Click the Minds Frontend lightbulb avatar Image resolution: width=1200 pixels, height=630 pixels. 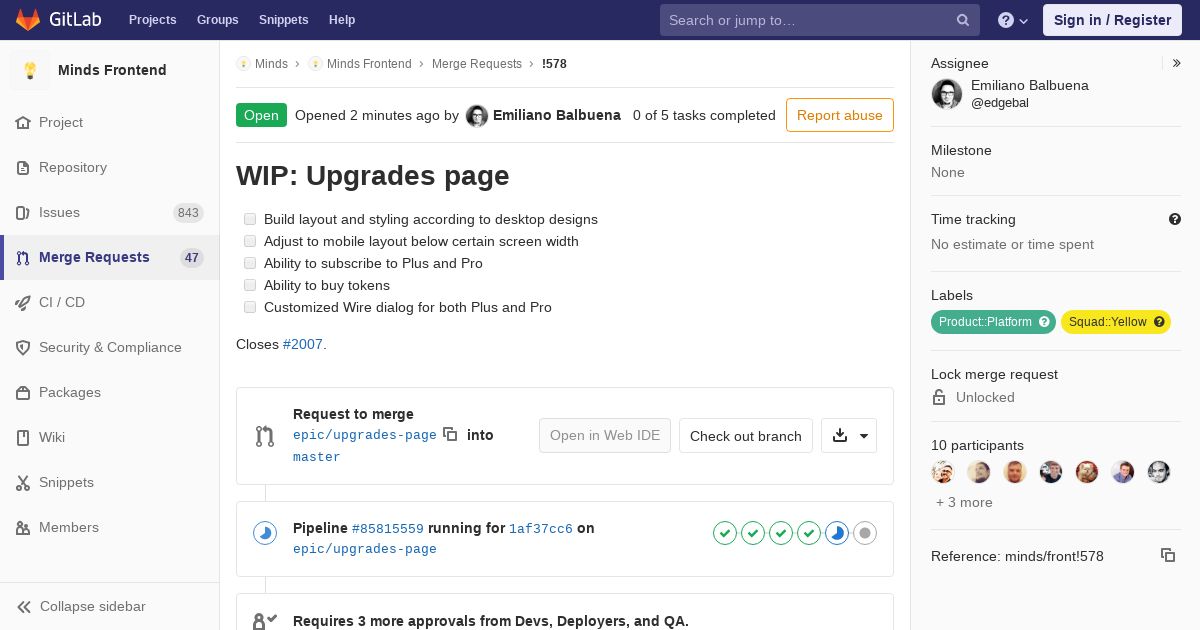30,70
